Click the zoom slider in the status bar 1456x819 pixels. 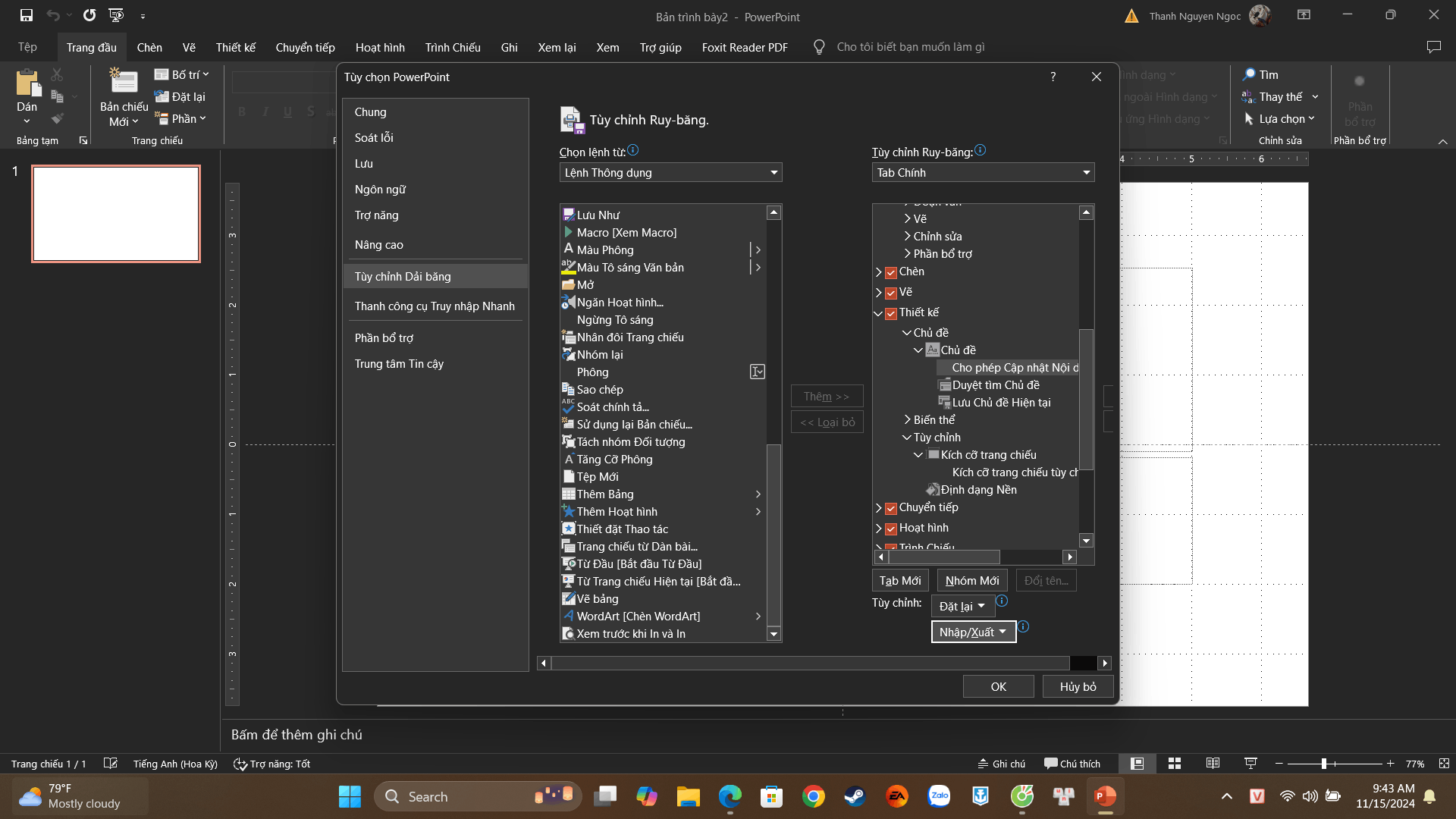point(1324,764)
